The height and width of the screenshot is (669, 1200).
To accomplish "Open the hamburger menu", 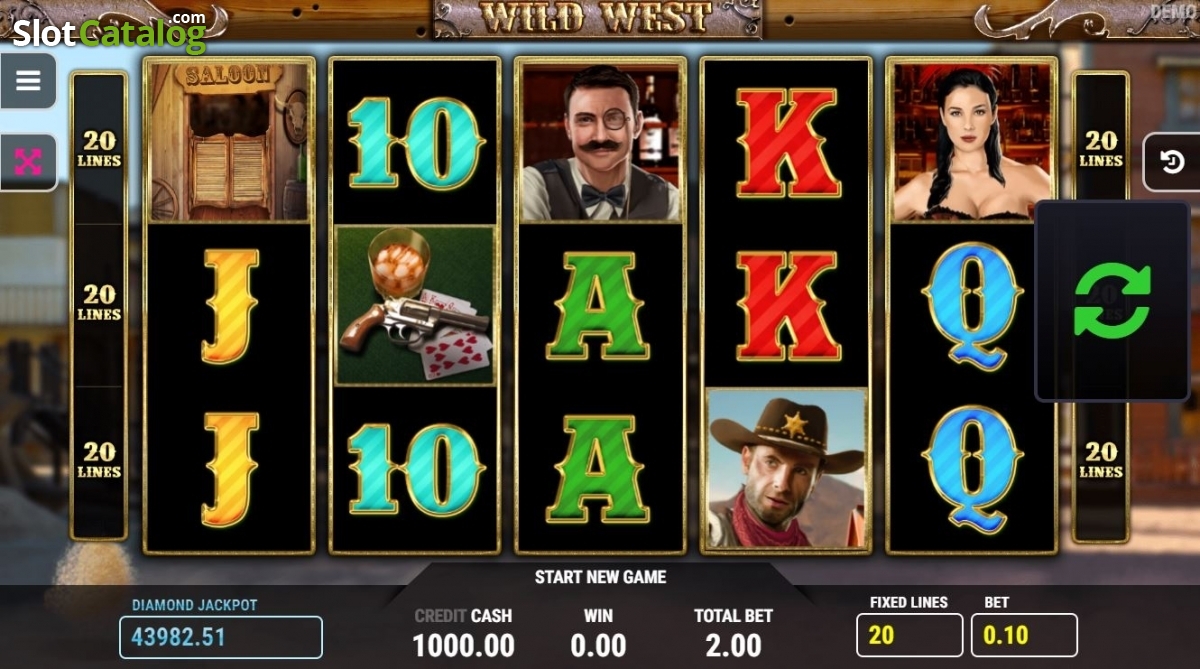I will click(28, 81).
